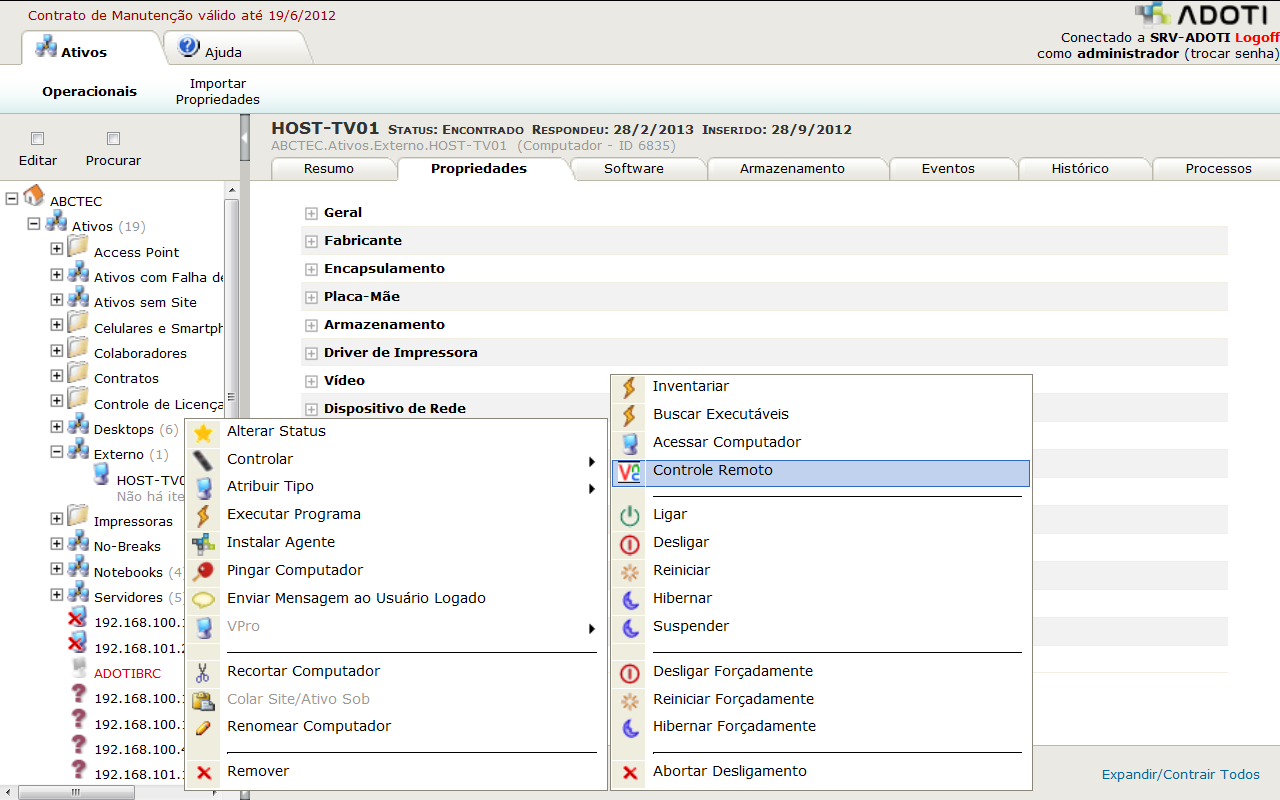
Task: Open the Resumo tab
Action: (x=329, y=169)
